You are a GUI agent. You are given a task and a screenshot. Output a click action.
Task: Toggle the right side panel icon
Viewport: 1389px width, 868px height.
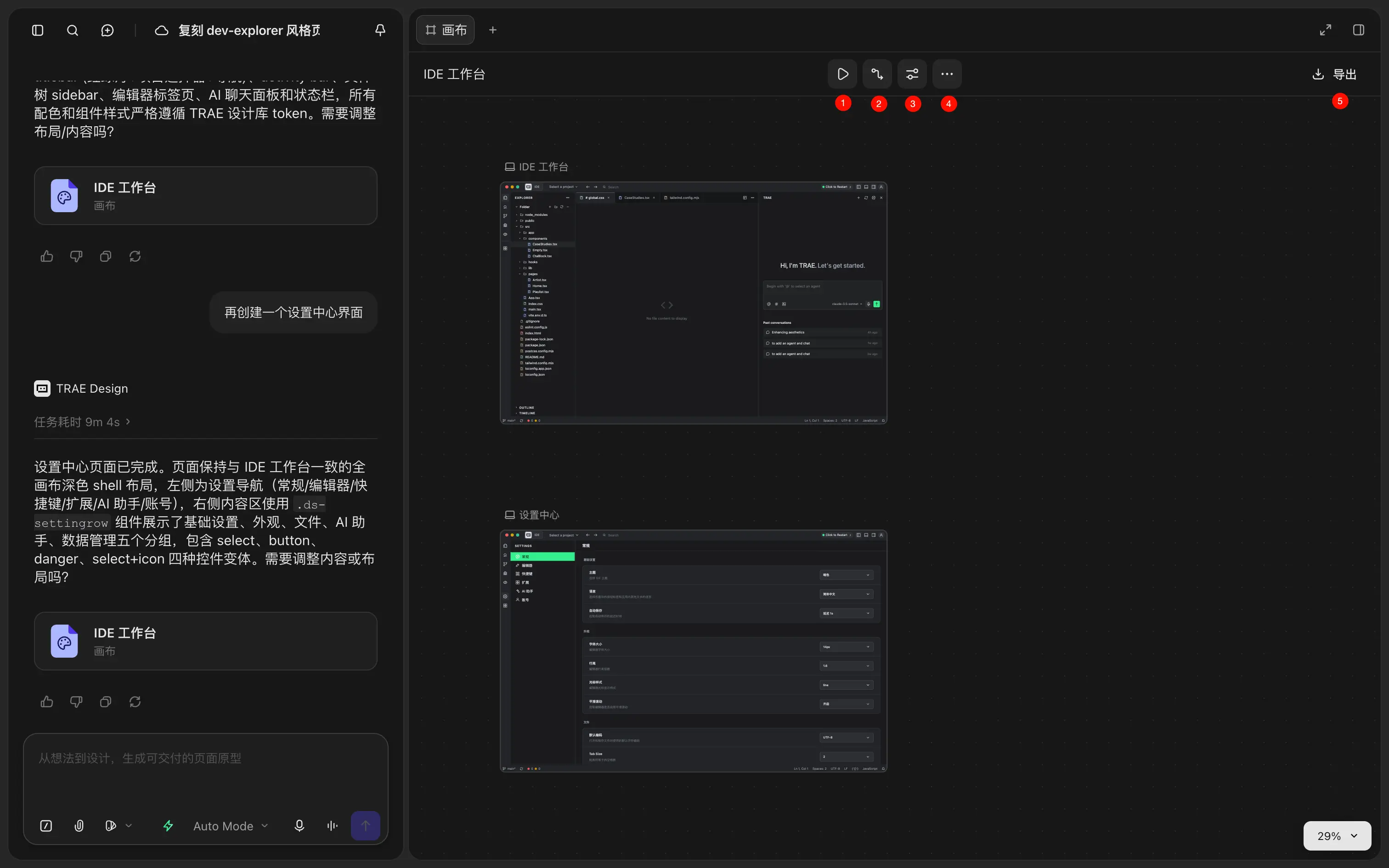pyautogui.click(x=1359, y=30)
